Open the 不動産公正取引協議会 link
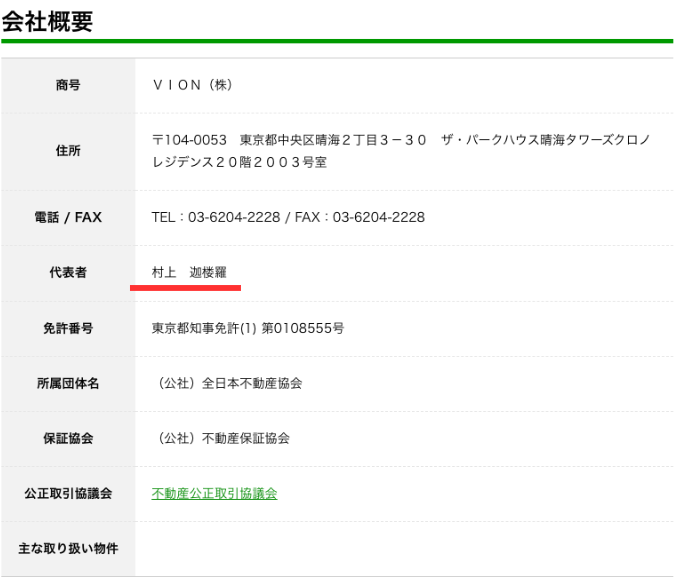 click(x=214, y=493)
